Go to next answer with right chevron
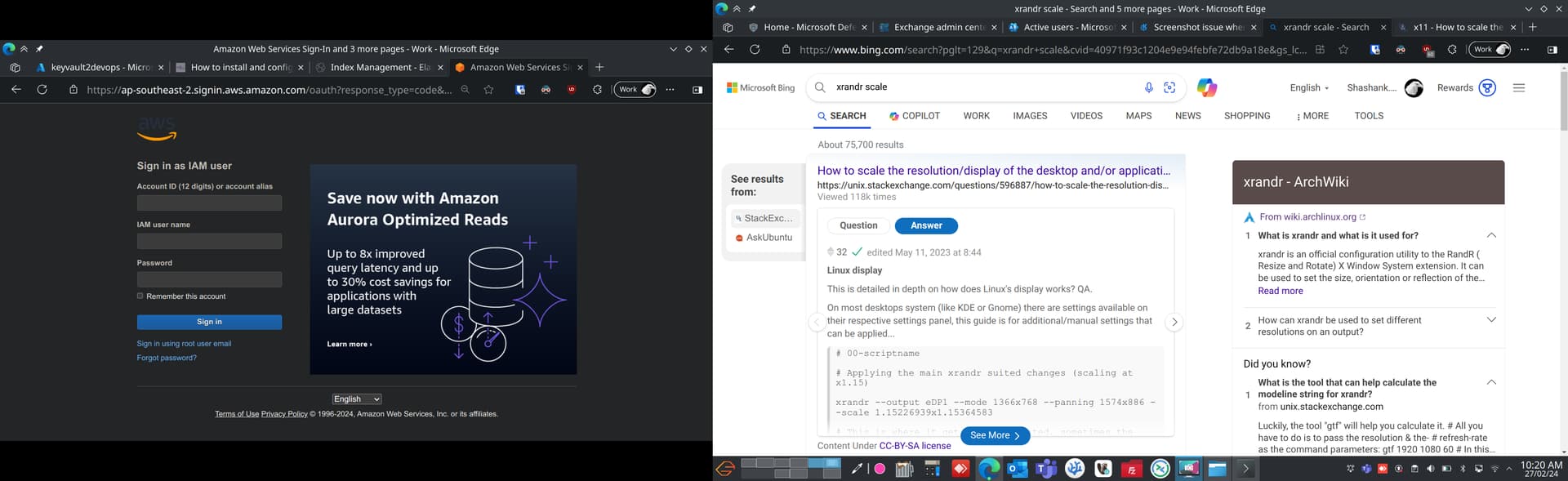Viewport: 1568px width, 481px height. point(1174,322)
